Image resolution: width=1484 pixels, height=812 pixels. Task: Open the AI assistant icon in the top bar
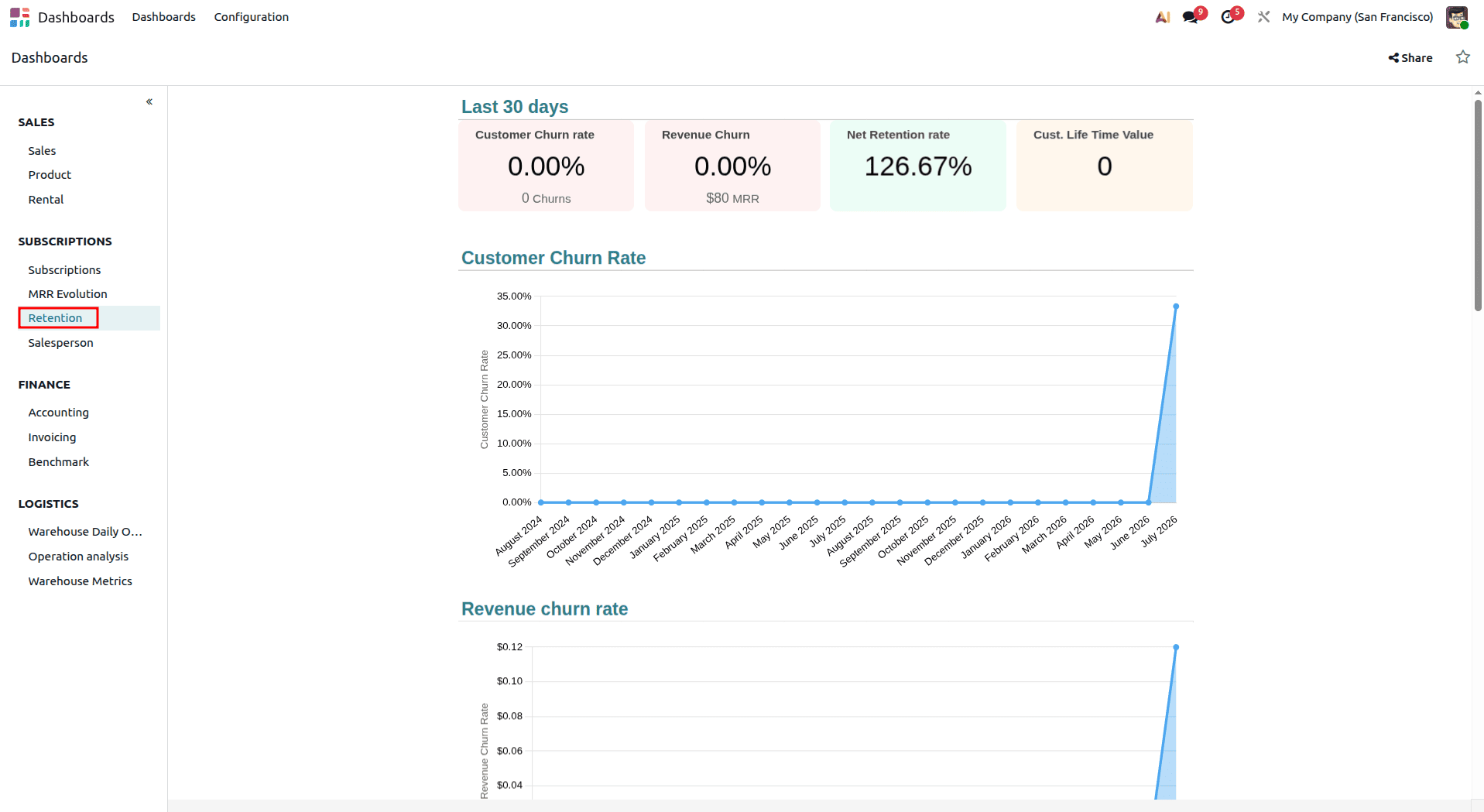(1162, 17)
